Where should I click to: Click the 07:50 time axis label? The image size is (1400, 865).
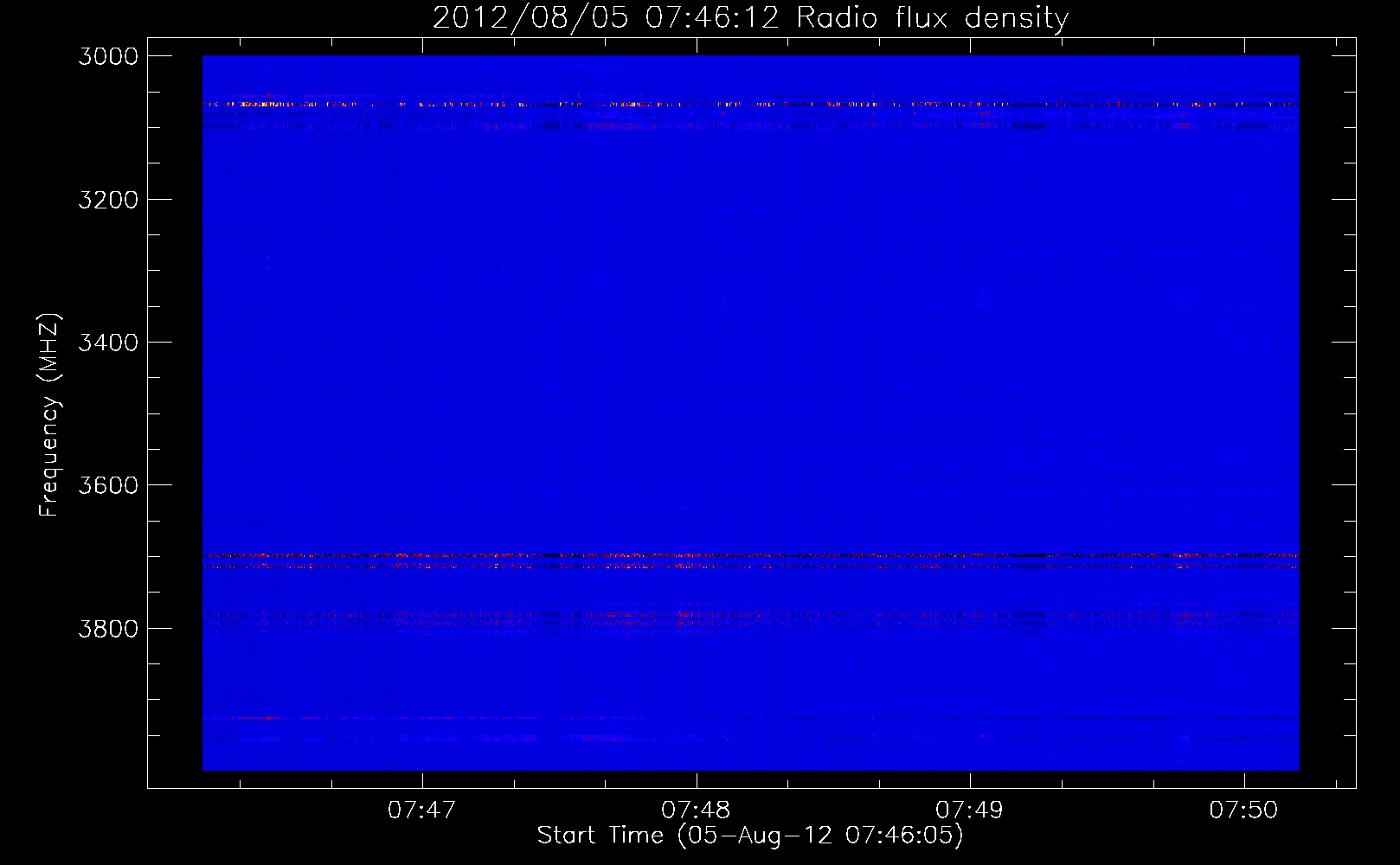(1243, 811)
